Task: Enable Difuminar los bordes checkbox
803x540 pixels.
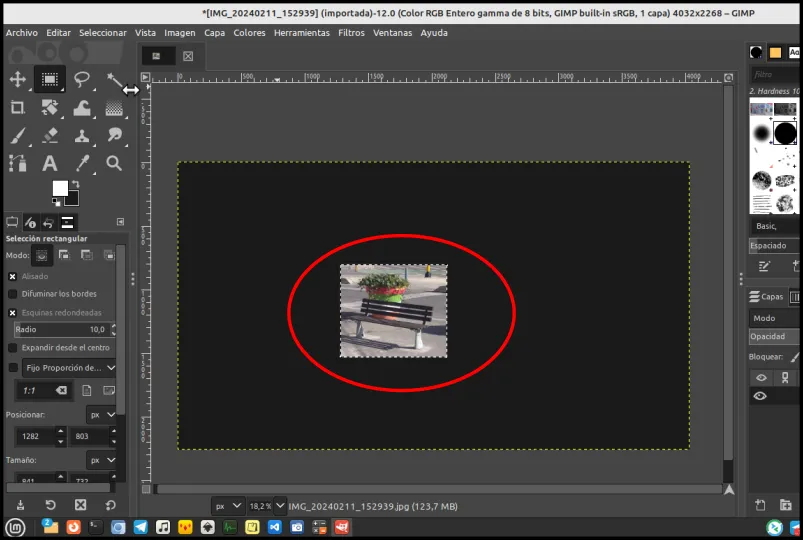Action: [13, 294]
